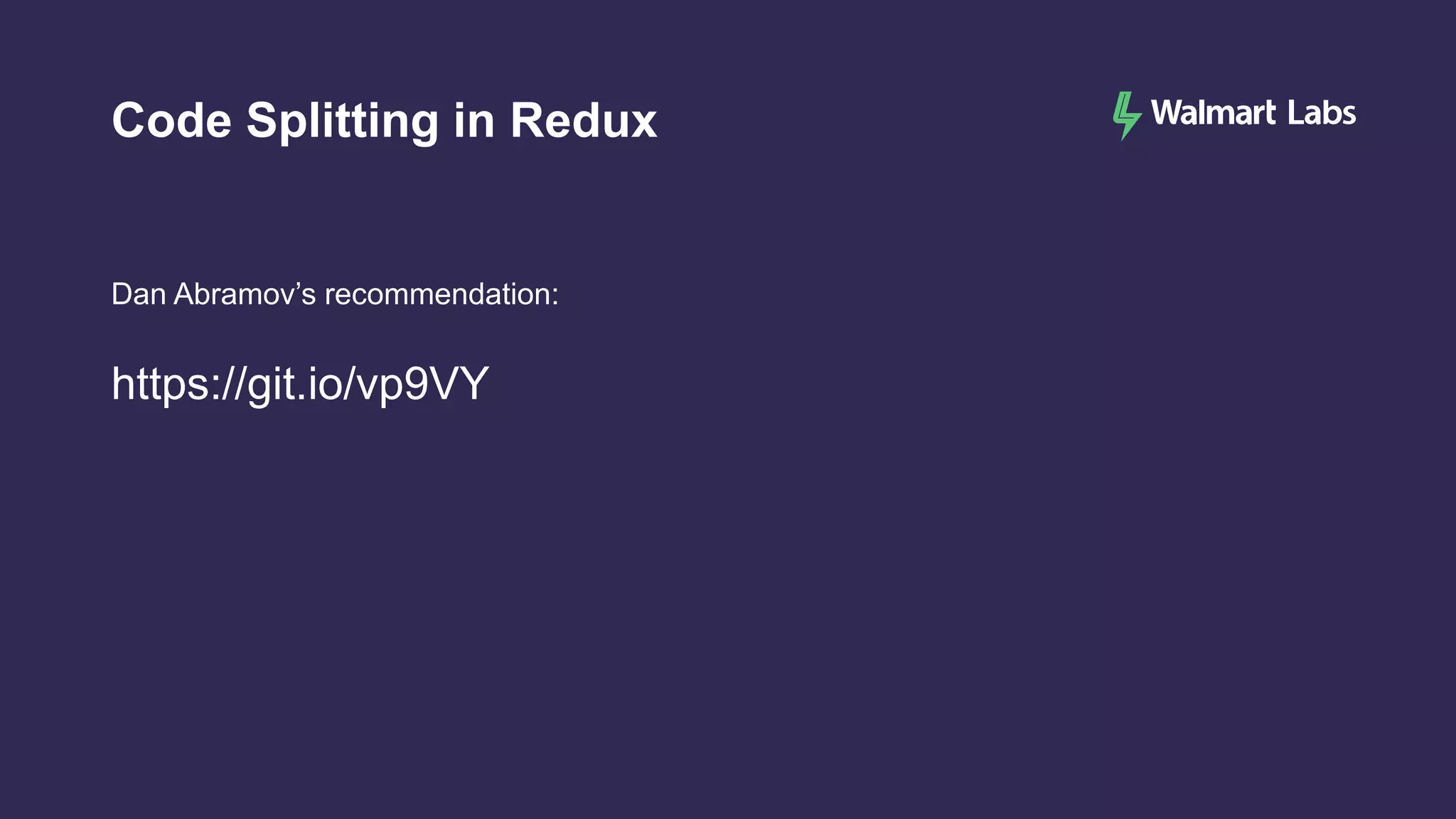Click the word 'recommendation:' in the body text
This screenshot has width=1456, height=819.
441,294
